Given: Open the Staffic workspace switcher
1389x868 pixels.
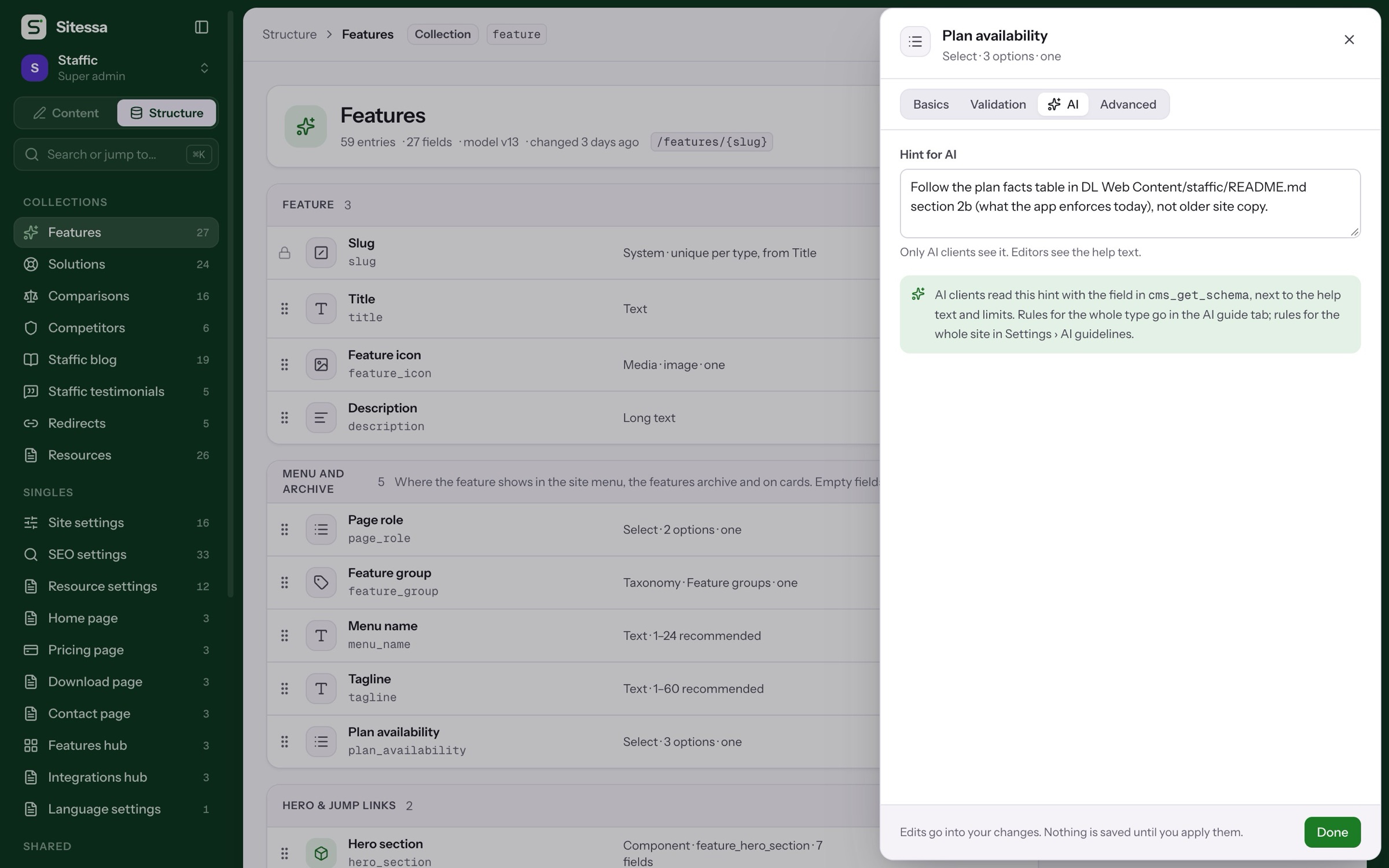Looking at the screenshot, I should [116, 68].
